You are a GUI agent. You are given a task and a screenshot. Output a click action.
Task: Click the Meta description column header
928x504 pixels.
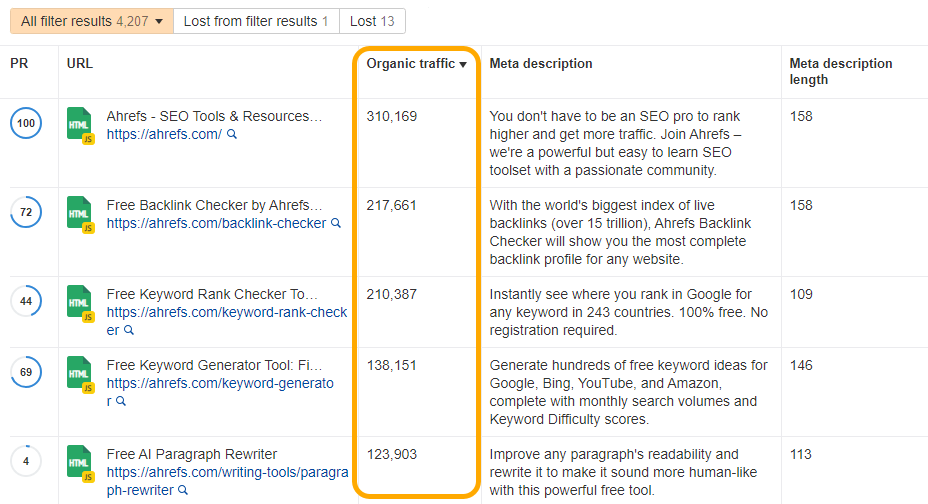541,64
